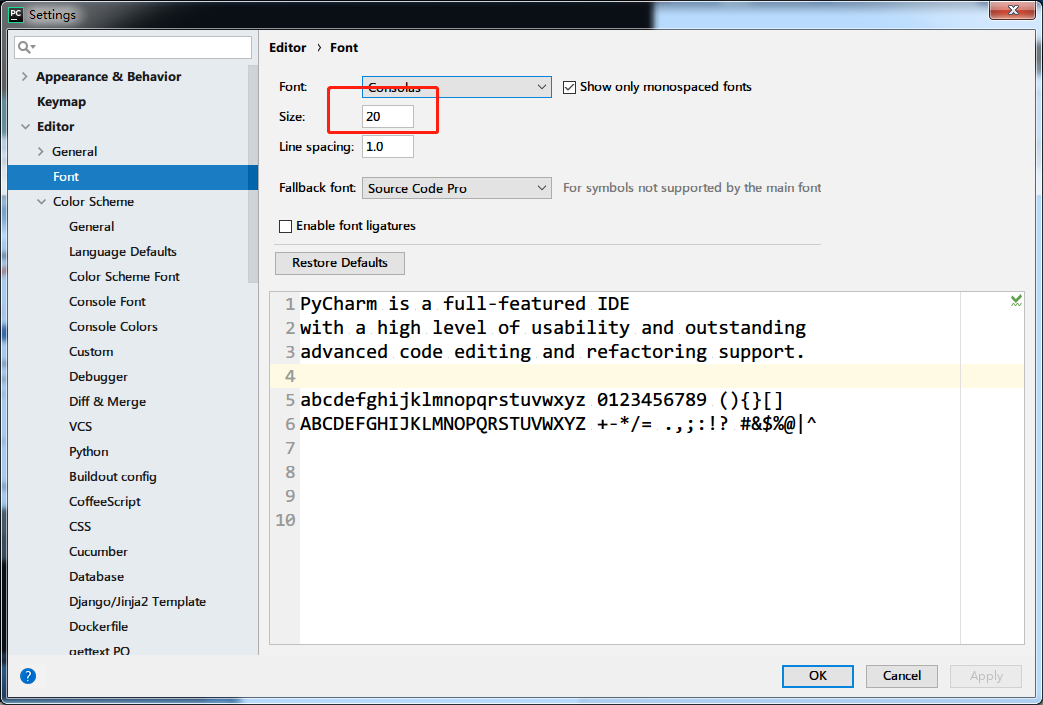Open the Font dropdown

456,86
